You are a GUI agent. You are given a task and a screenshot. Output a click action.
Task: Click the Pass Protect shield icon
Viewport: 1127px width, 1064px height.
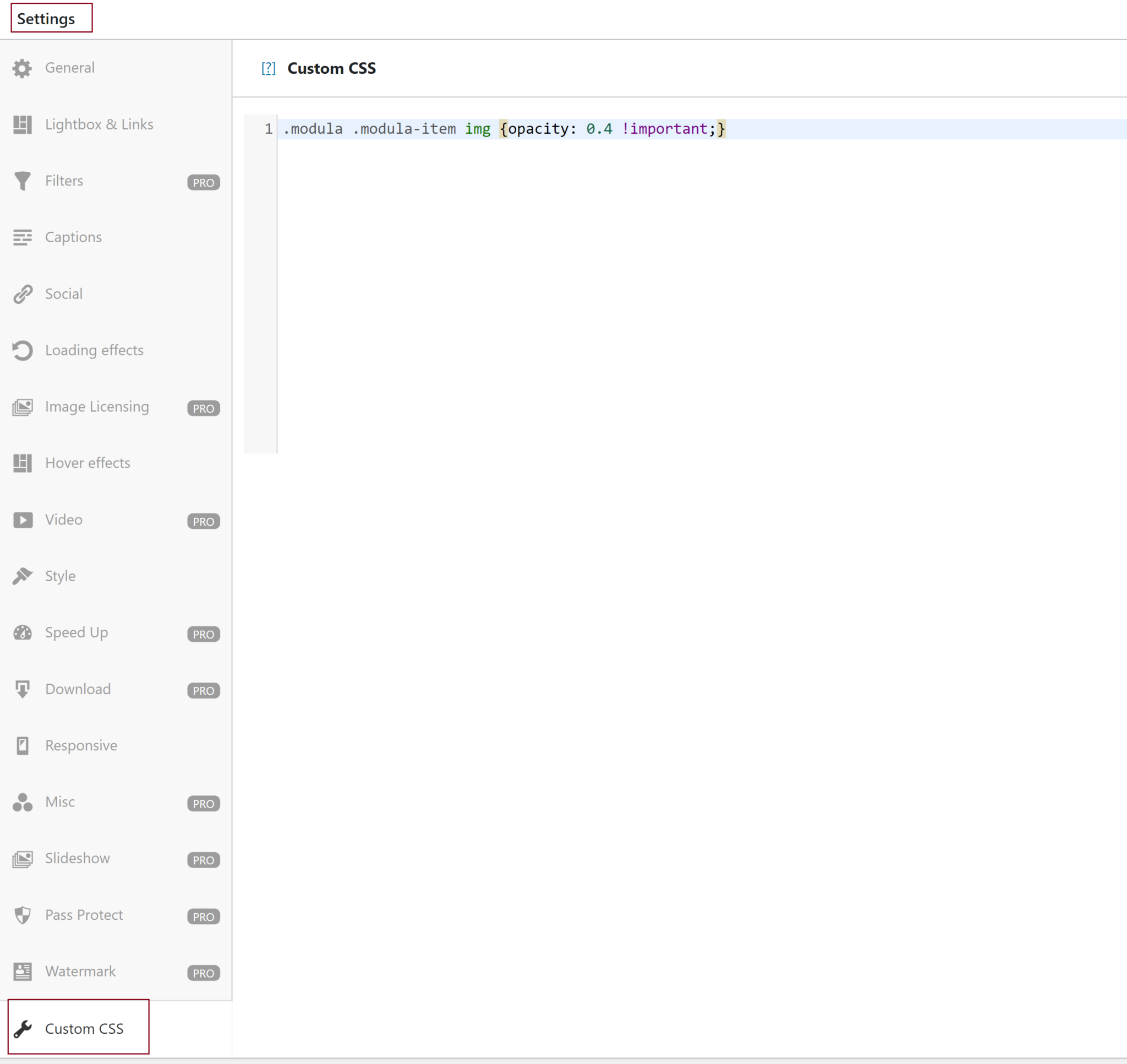22,915
